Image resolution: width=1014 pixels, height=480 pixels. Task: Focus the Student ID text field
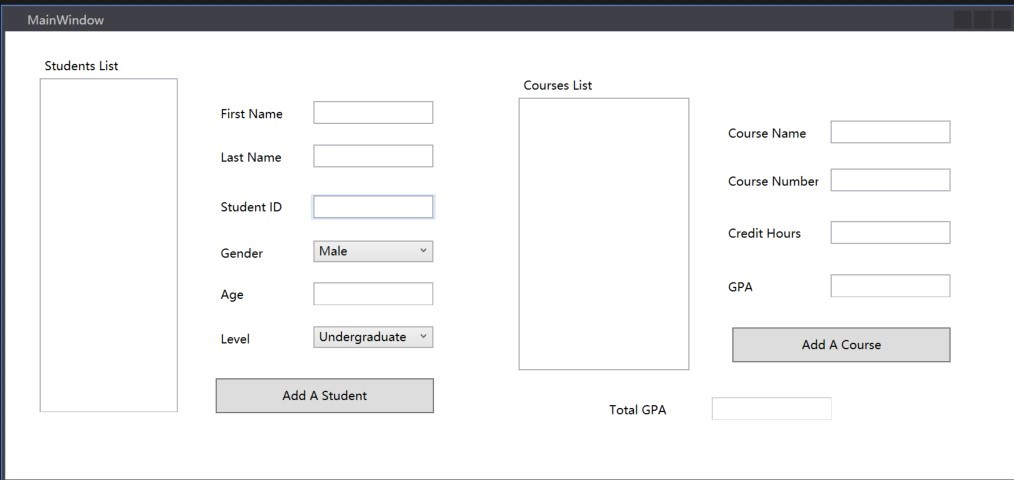(373, 207)
